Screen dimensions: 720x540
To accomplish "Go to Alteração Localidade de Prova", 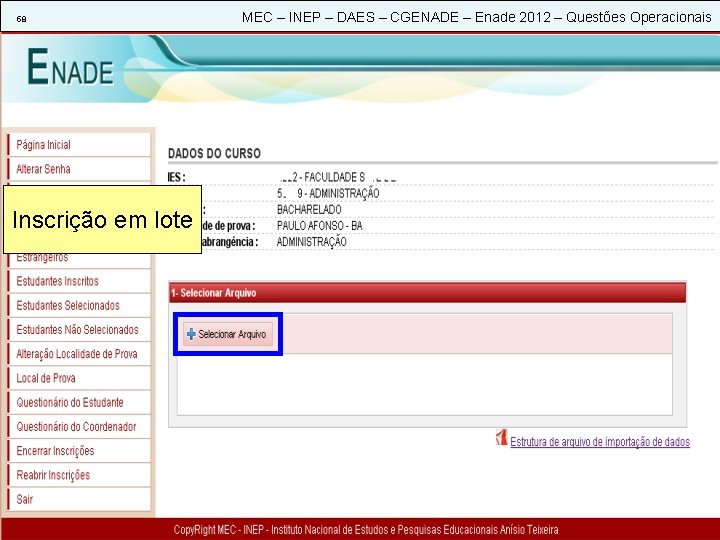I will click(79, 354).
